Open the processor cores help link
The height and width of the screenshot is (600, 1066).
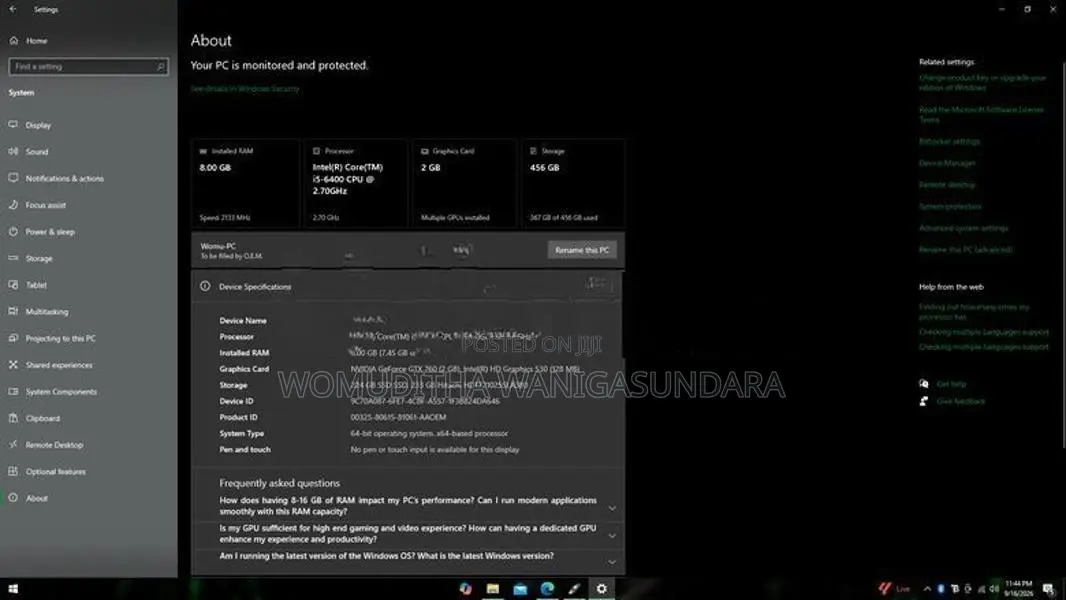click(974, 312)
